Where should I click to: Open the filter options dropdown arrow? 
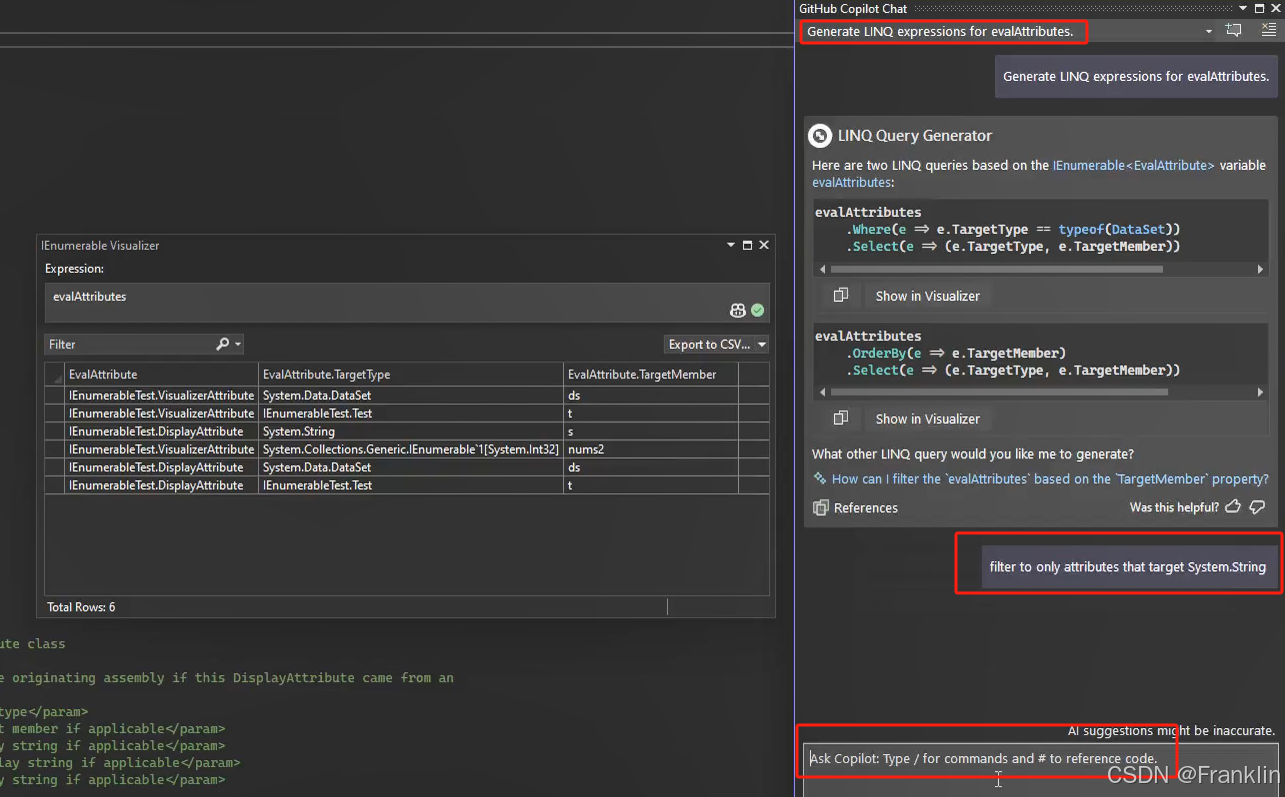[x=238, y=345]
